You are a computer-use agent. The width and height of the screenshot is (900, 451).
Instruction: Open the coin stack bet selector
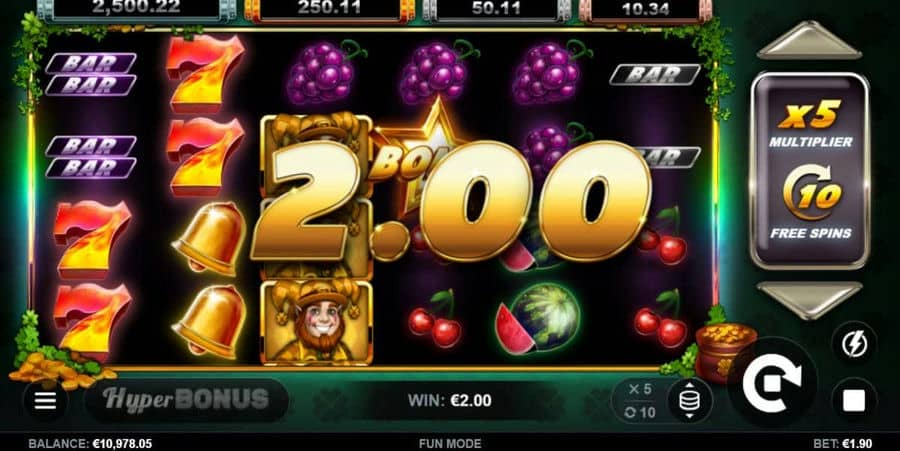(689, 401)
